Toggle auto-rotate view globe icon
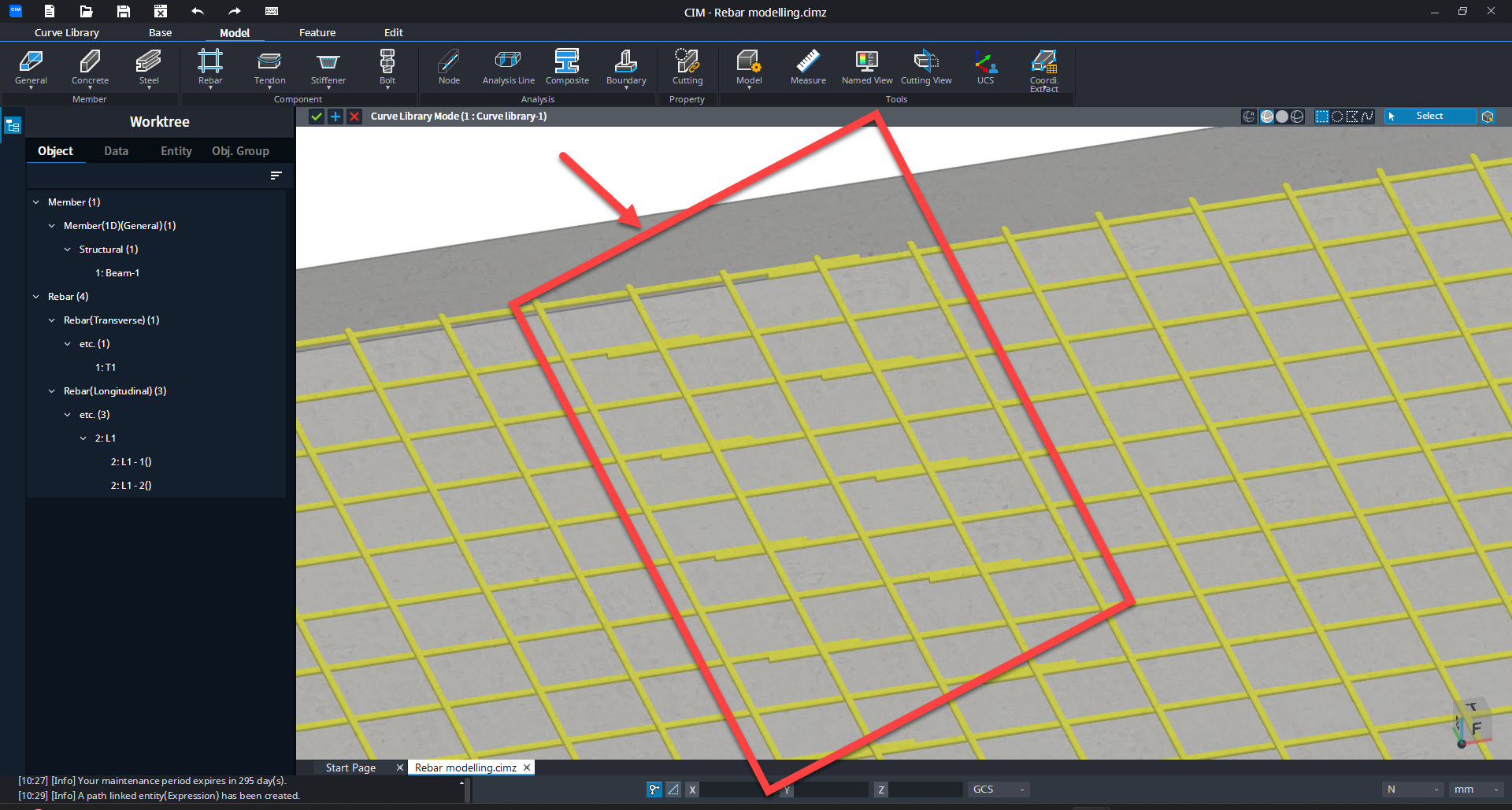Screen dimensions: 1512x810 point(1249,117)
